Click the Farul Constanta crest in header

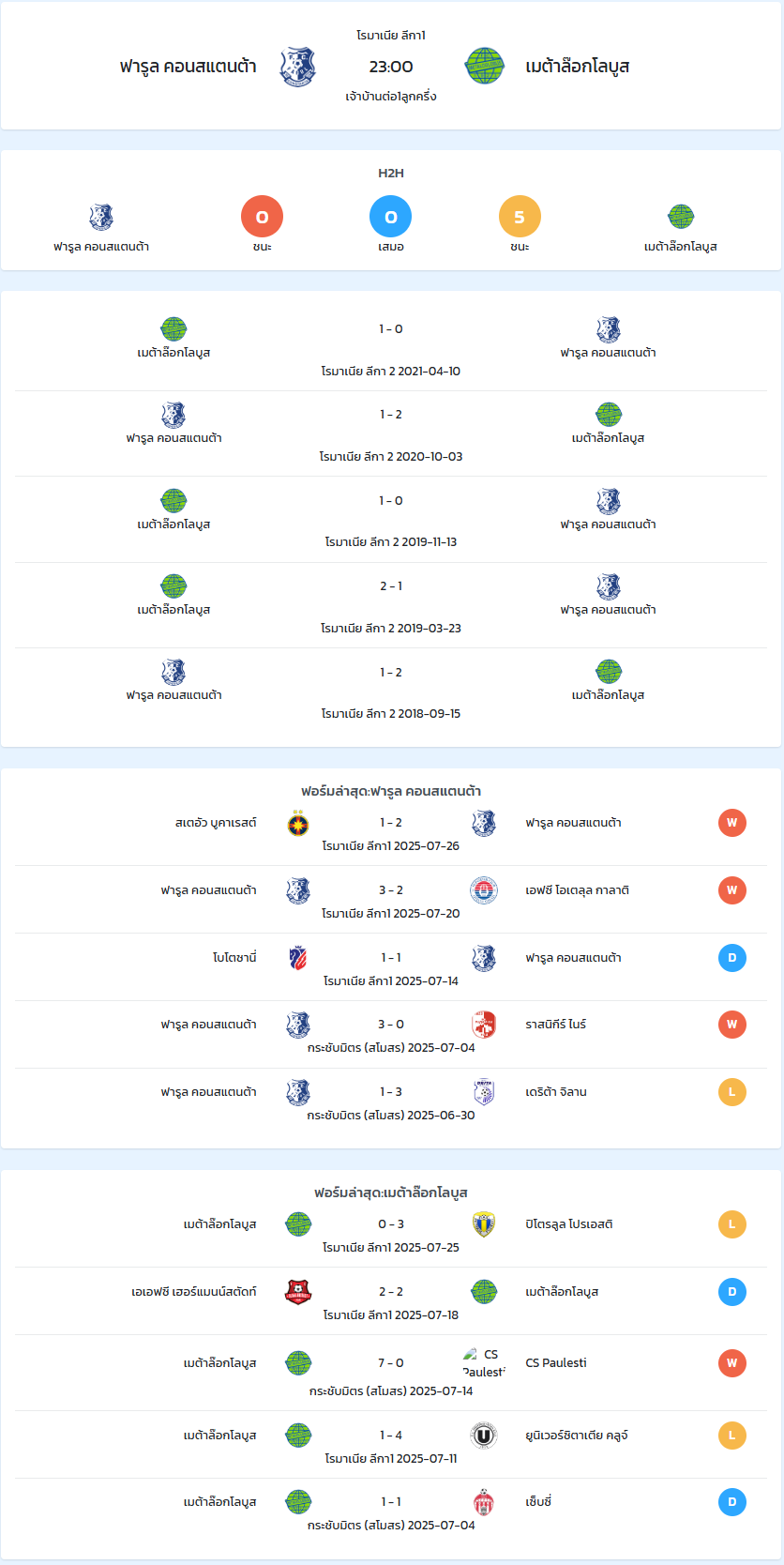pyautogui.click(x=297, y=67)
